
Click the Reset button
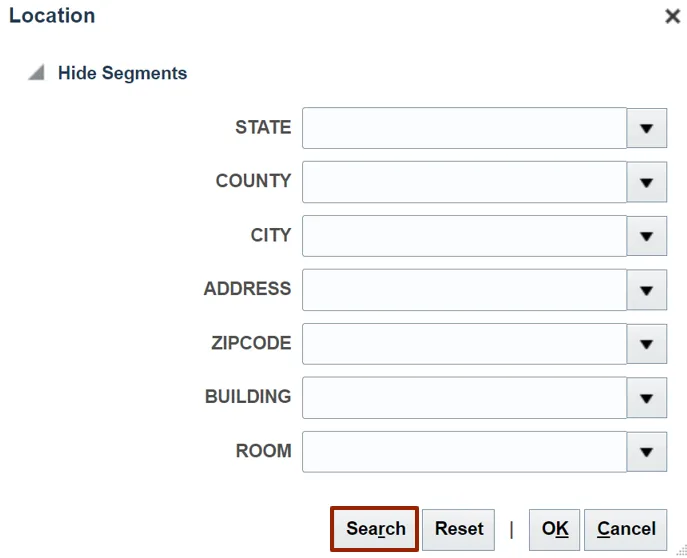(x=458, y=529)
